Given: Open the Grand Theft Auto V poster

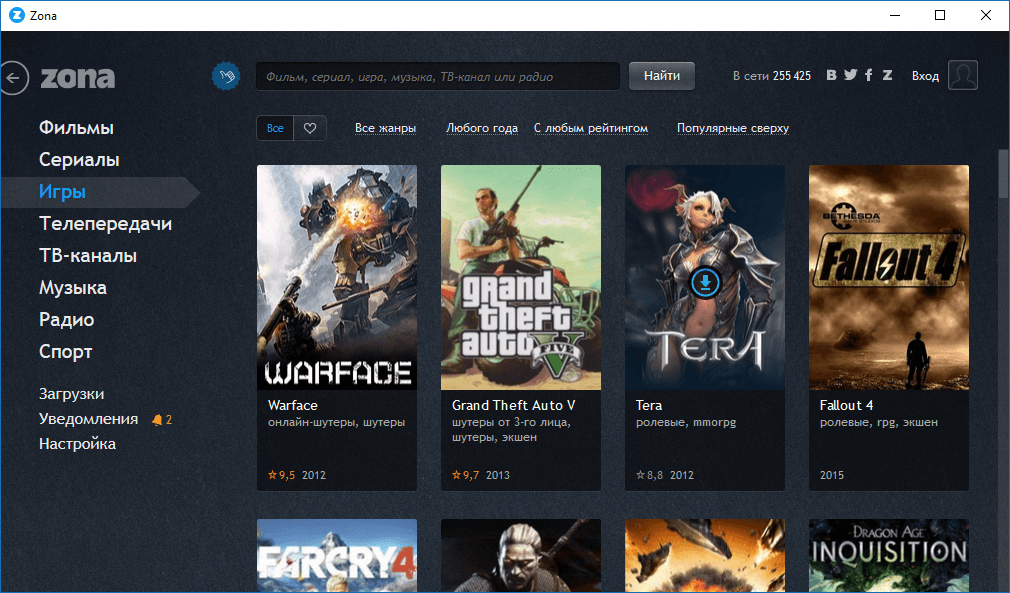Looking at the screenshot, I should pos(520,278).
